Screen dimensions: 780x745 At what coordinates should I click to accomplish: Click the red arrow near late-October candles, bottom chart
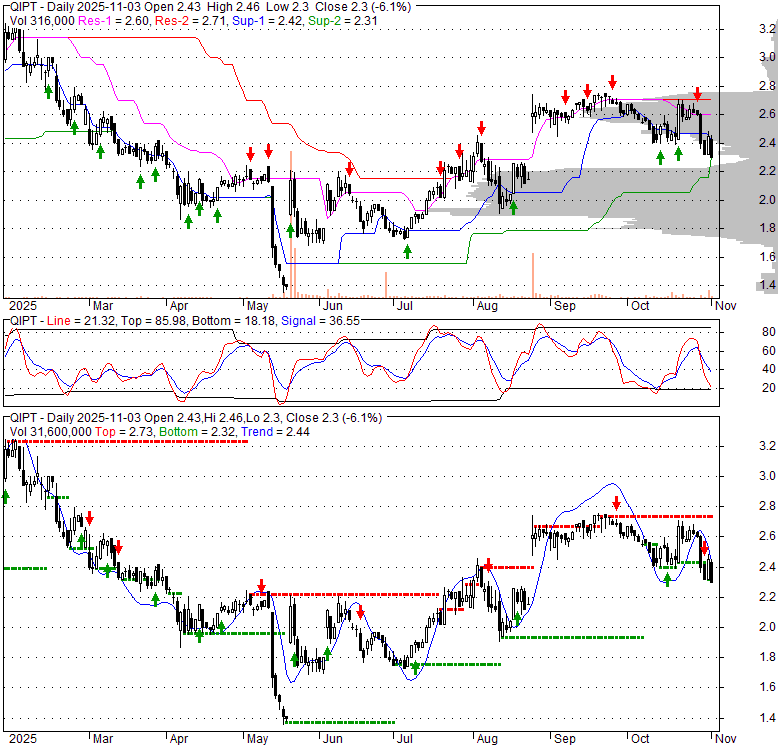(704, 549)
